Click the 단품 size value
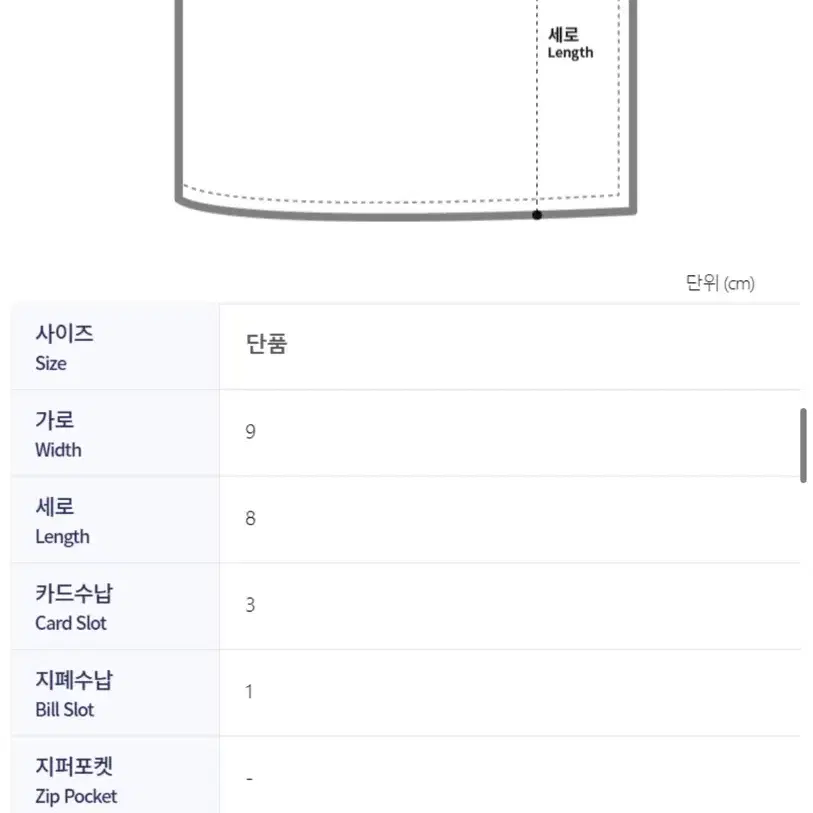 point(267,344)
